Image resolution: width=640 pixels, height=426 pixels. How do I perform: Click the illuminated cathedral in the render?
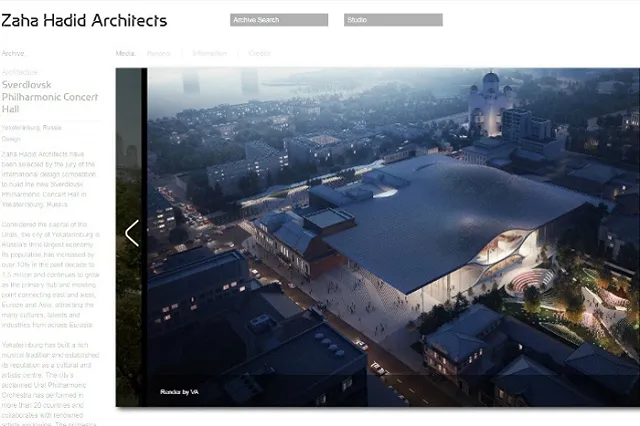pos(490,105)
